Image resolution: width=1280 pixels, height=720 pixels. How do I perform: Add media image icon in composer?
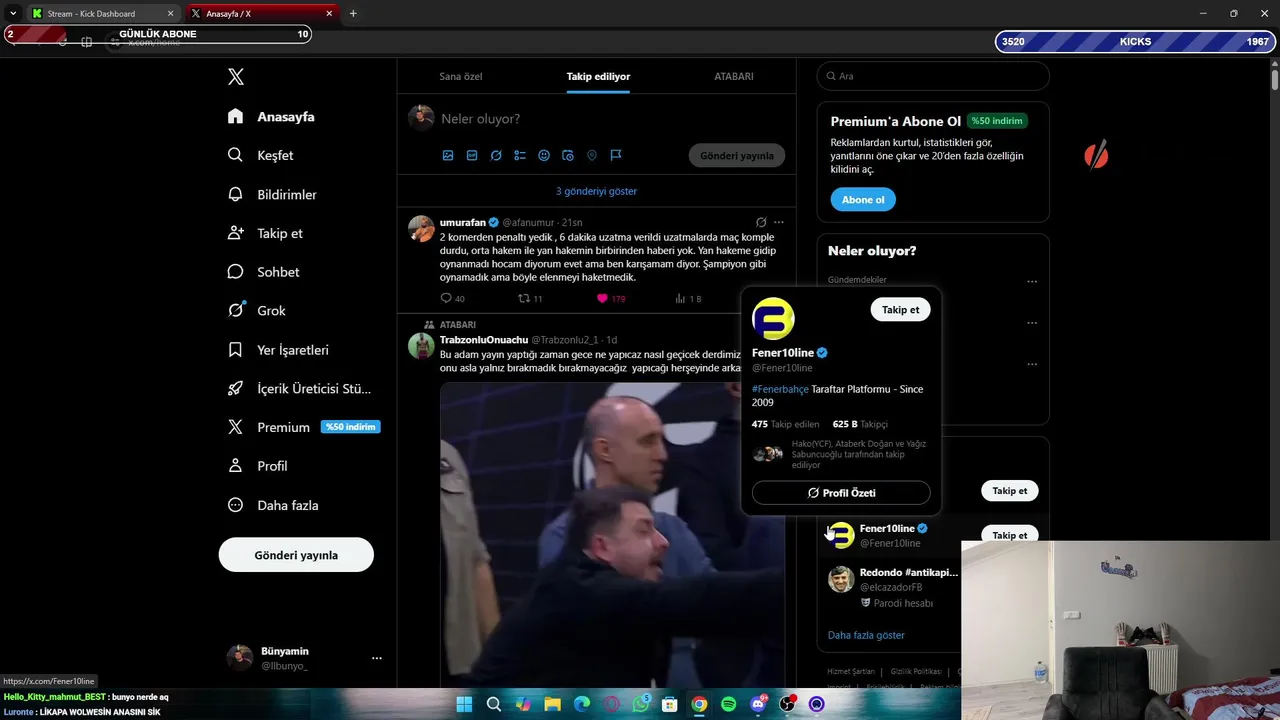point(448,156)
